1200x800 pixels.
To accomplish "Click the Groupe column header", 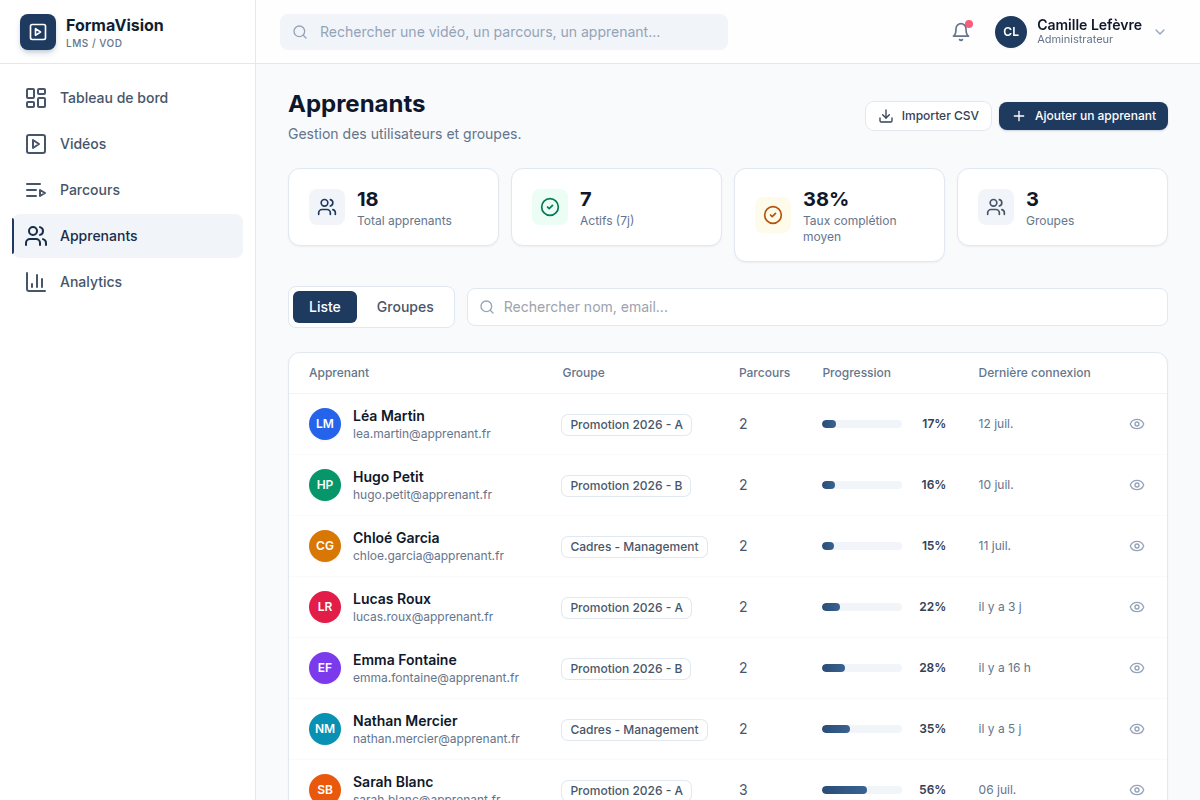I will (x=583, y=373).
